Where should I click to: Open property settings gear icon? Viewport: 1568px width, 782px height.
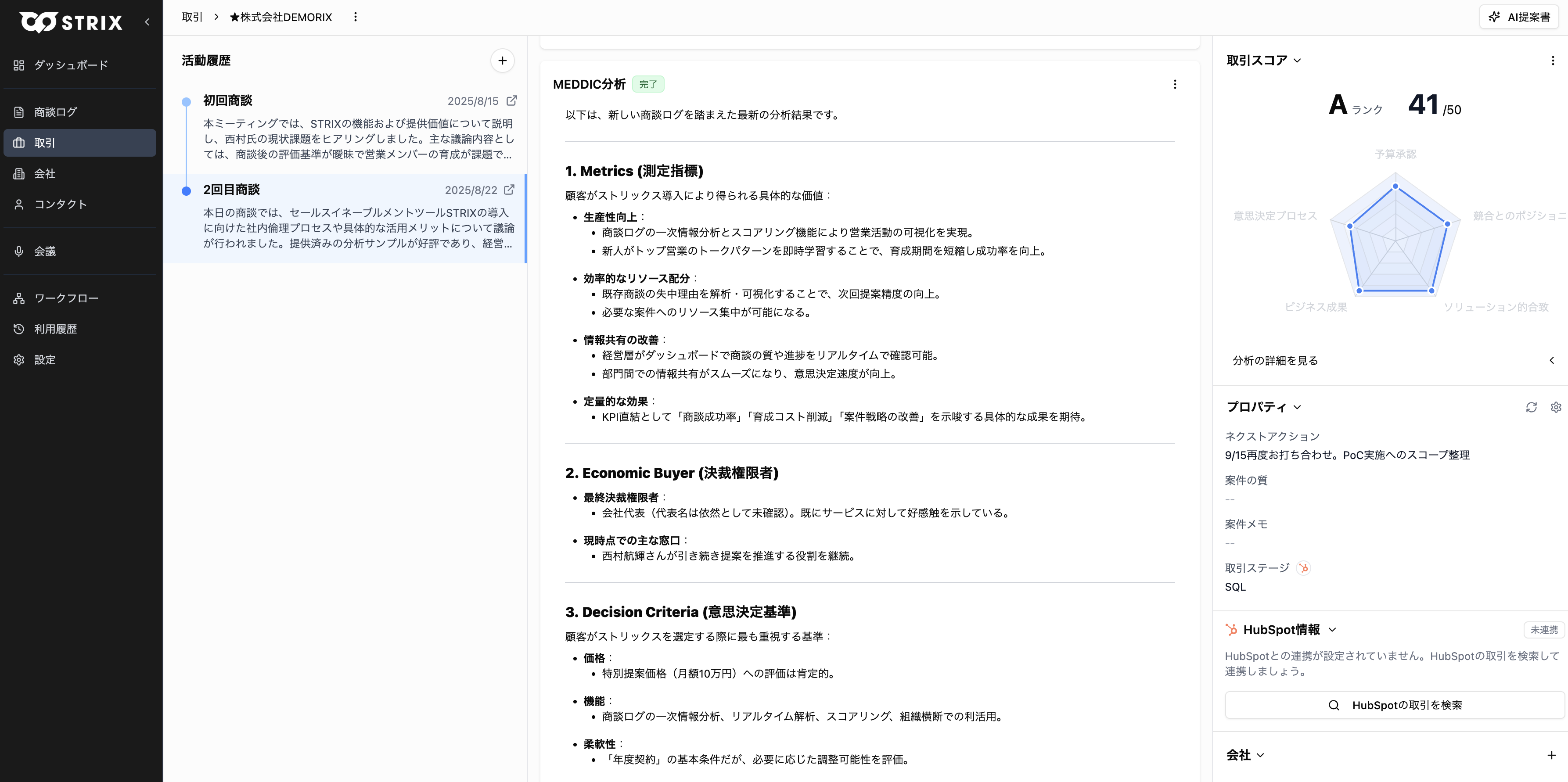click(1555, 407)
